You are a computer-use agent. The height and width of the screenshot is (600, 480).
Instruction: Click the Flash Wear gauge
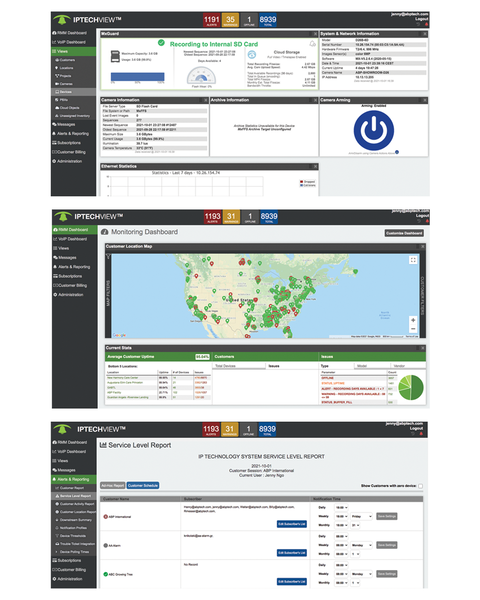tap(201, 76)
